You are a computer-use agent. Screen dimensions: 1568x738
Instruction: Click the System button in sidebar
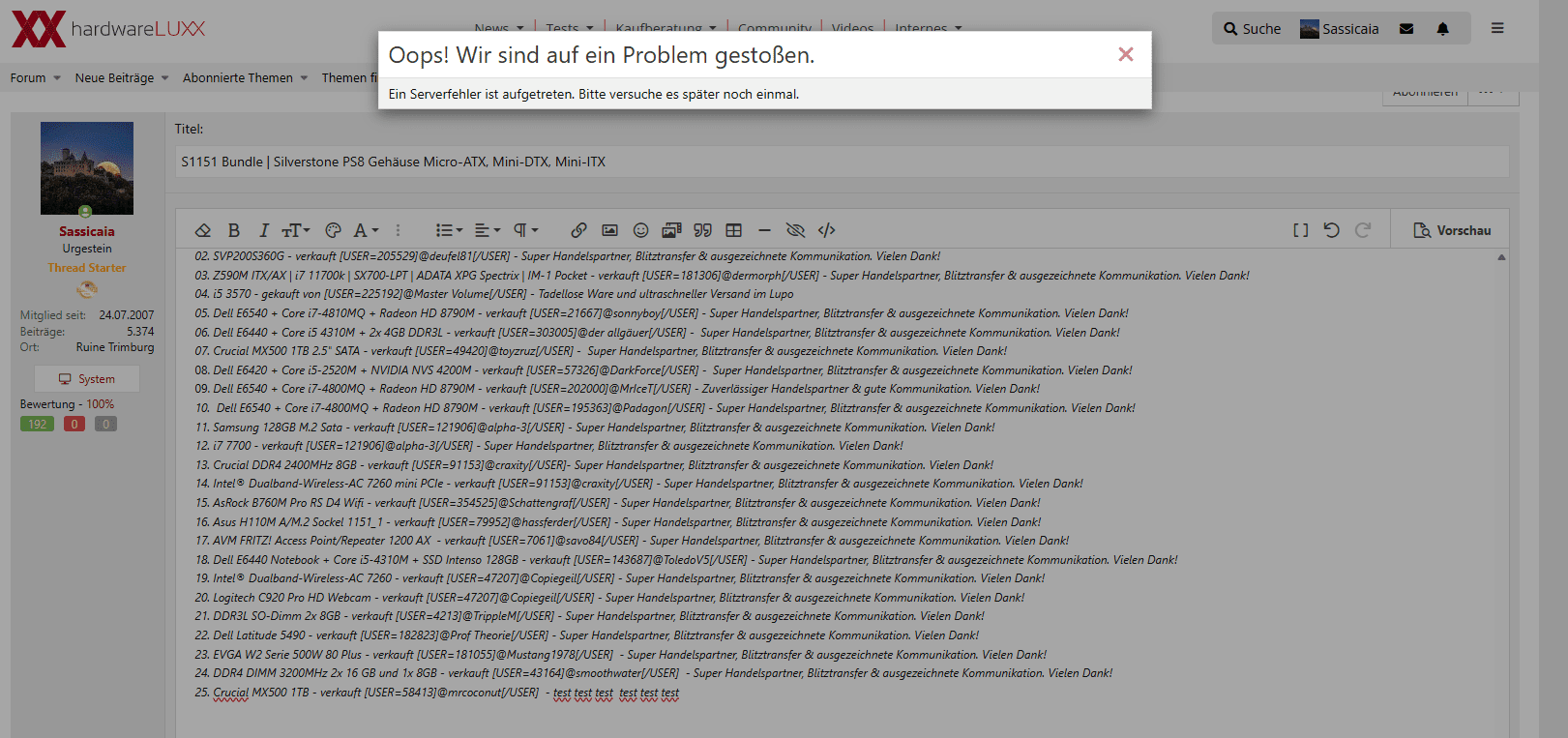click(x=87, y=379)
